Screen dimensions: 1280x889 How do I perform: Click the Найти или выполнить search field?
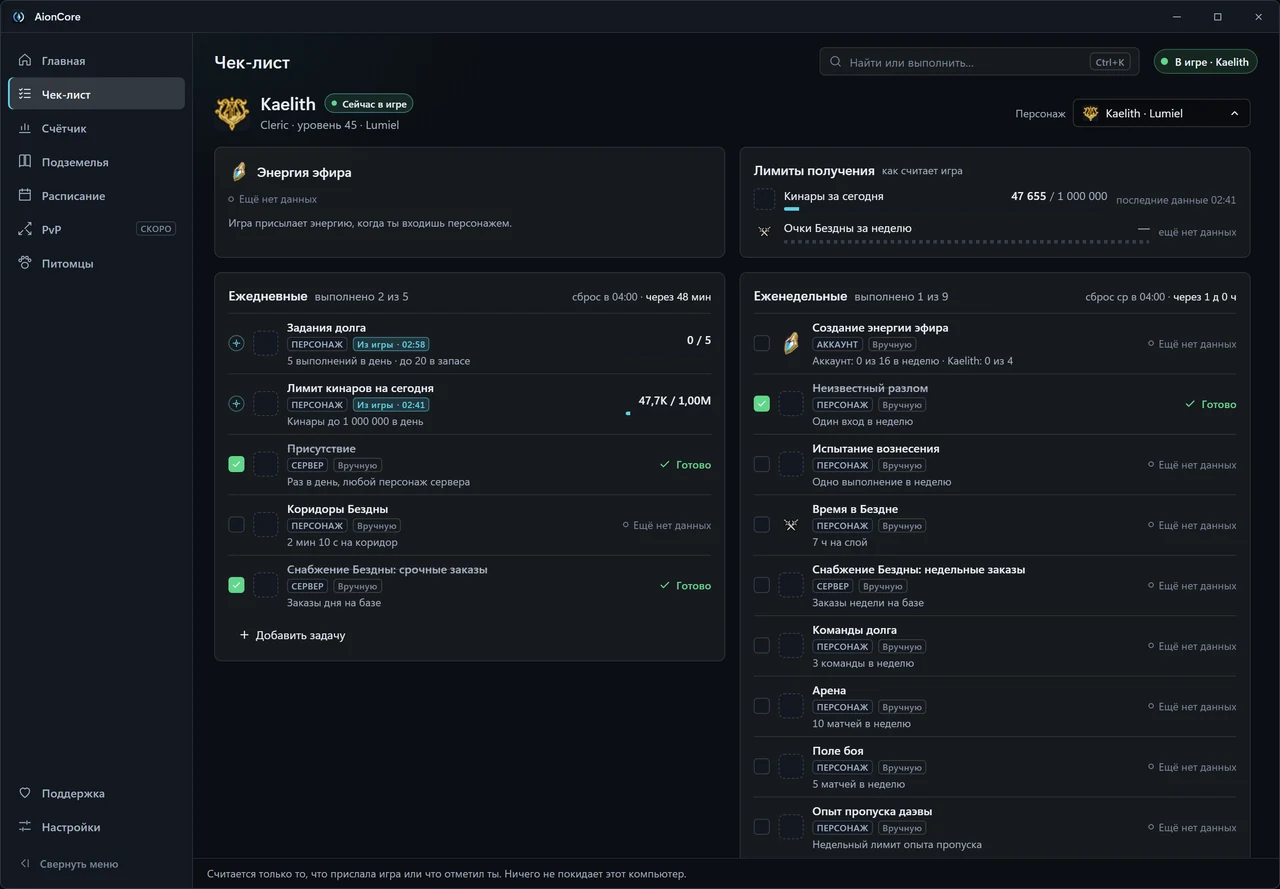click(979, 62)
